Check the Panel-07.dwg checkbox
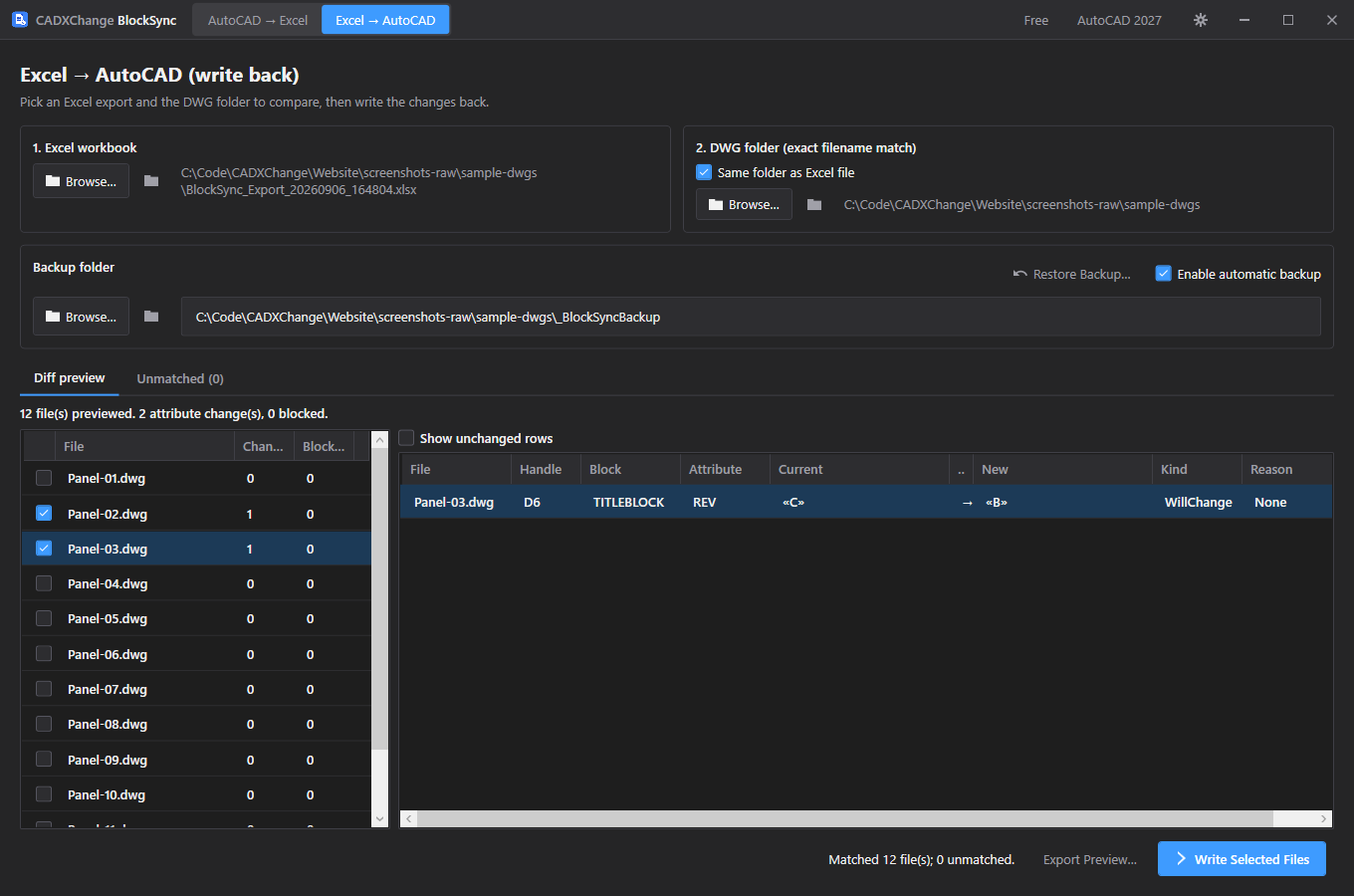Viewport: 1354px width, 896px height. coord(44,689)
